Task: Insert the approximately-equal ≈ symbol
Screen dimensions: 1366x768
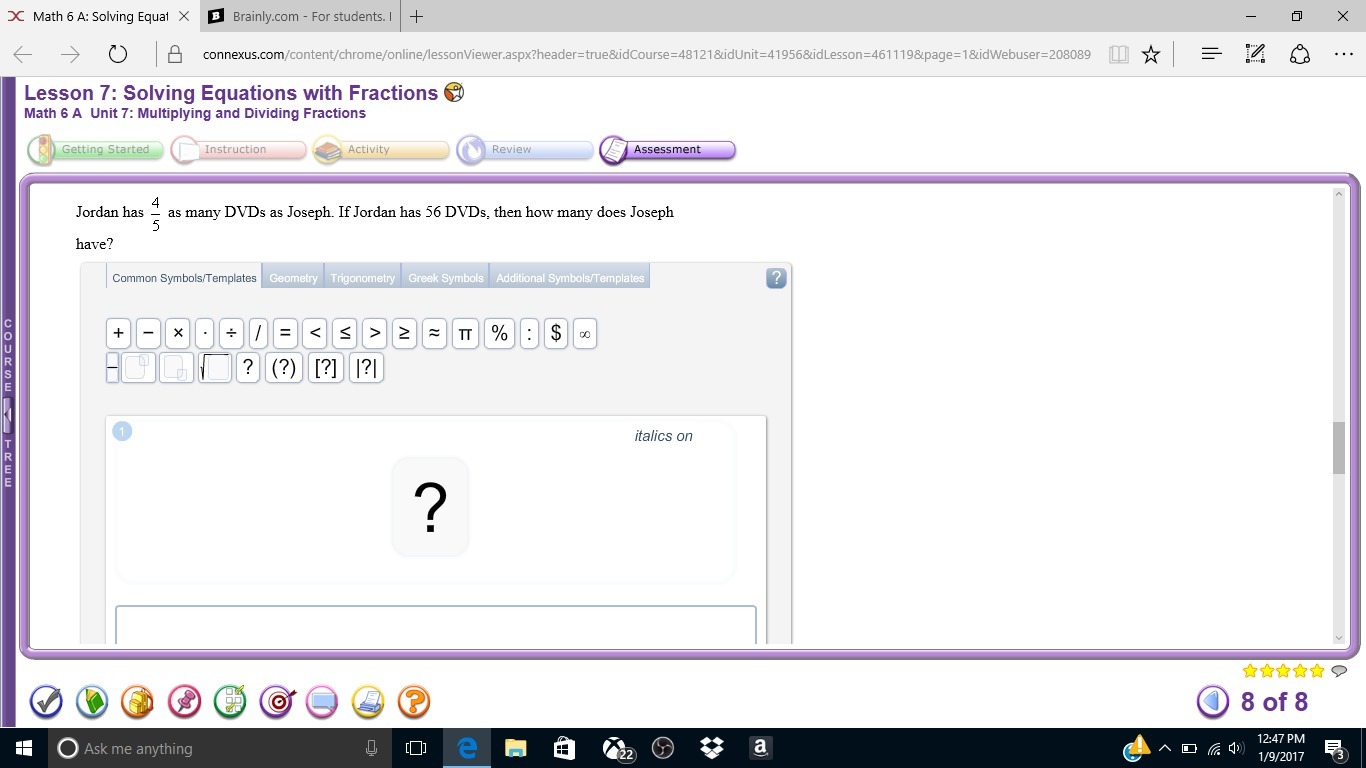Action: [434, 333]
